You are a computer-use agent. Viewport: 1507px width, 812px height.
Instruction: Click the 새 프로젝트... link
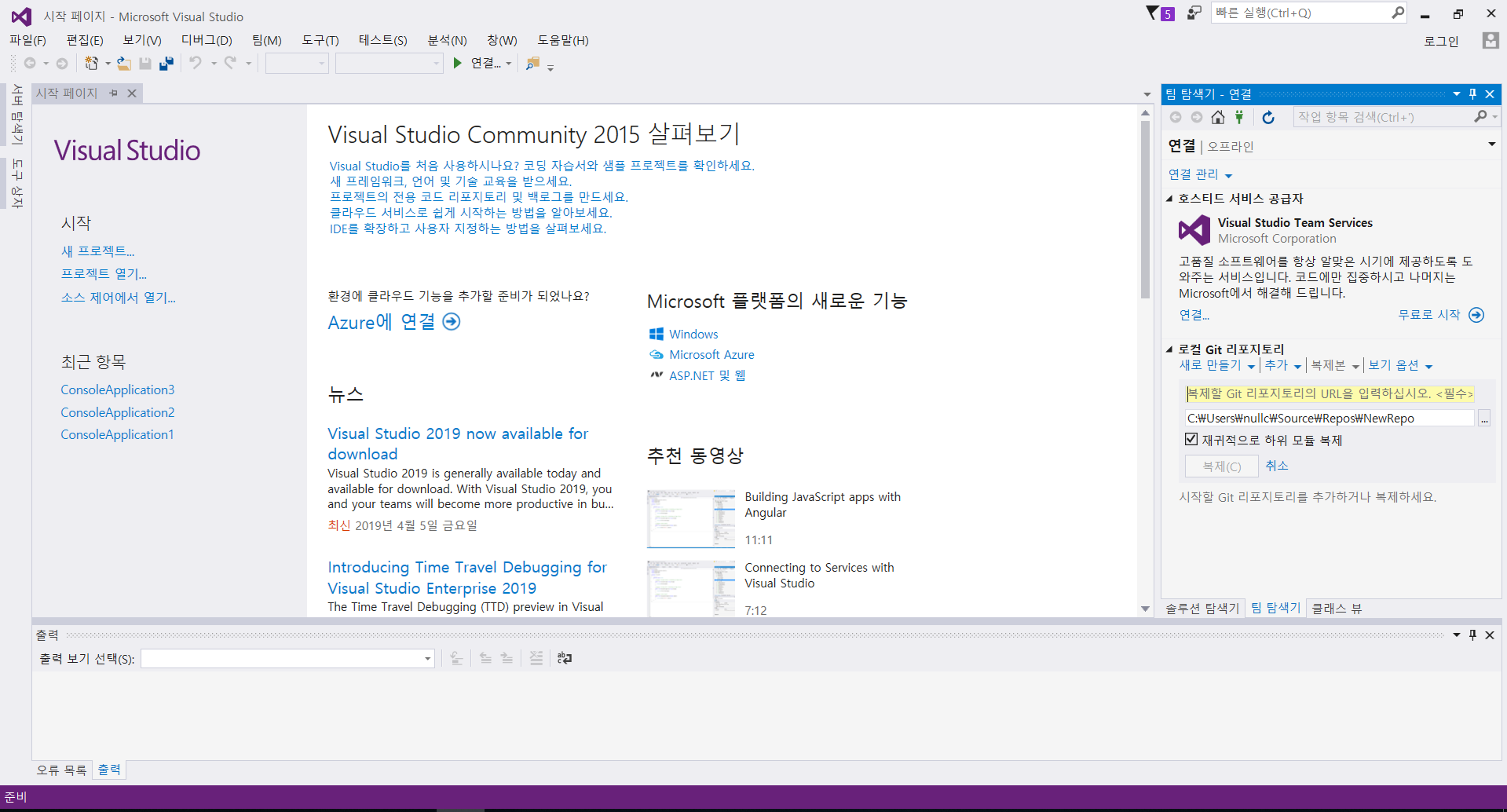(x=98, y=251)
